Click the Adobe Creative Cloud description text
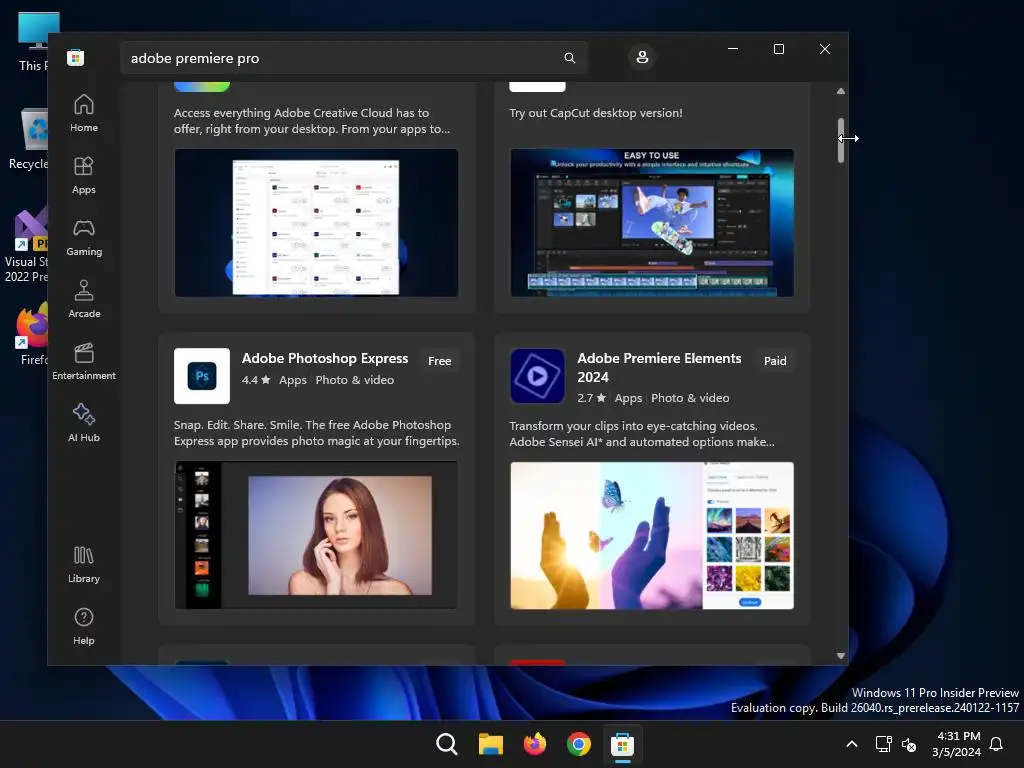This screenshot has width=1024, height=768. tap(312, 121)
